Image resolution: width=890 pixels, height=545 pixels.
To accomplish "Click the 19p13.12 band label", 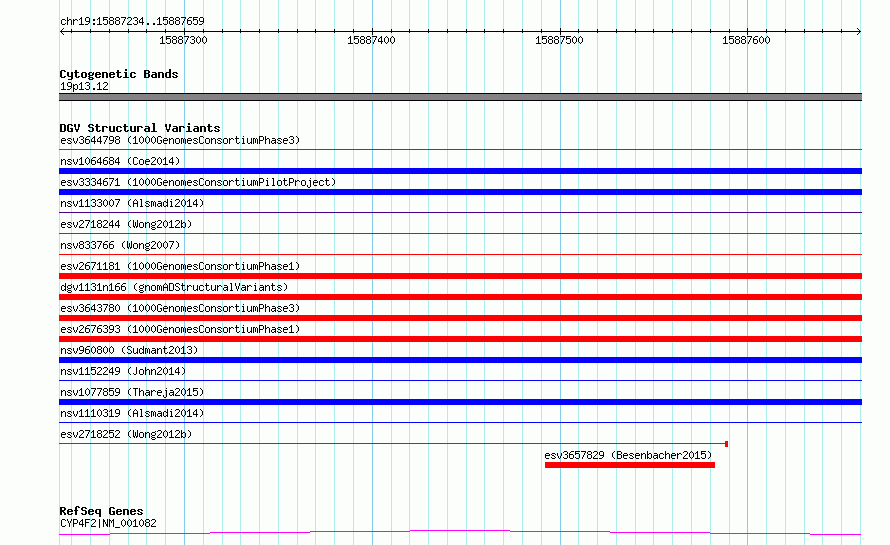I will (84, 86).
